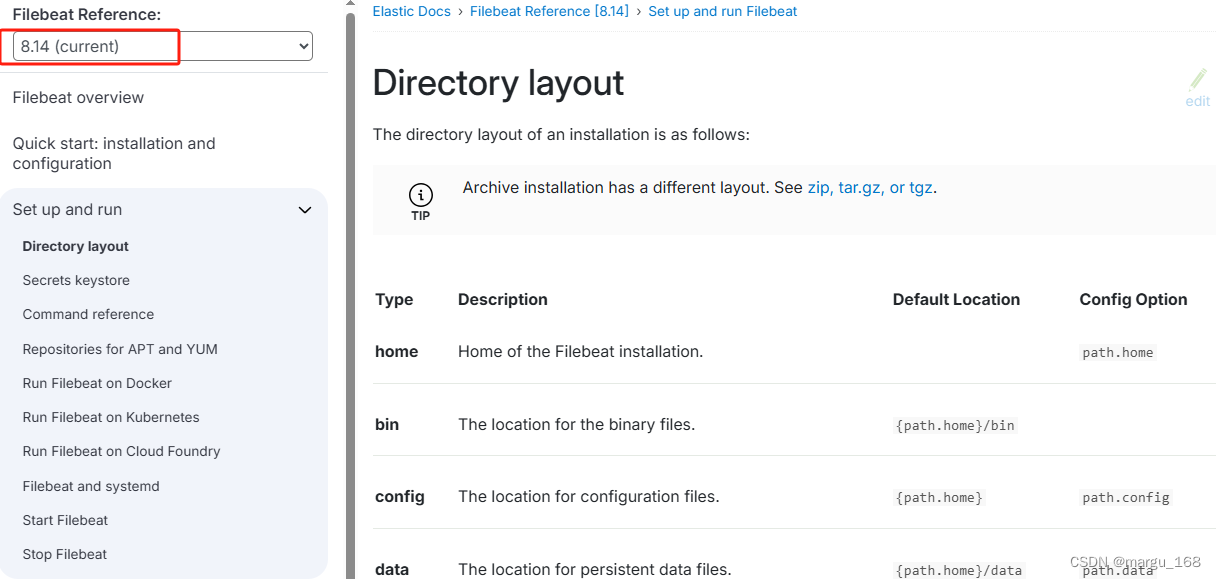The height and width of the screenshot is (579, 1216).
Task: Open Repositories for APT and YUM
Action: [120, 349]
